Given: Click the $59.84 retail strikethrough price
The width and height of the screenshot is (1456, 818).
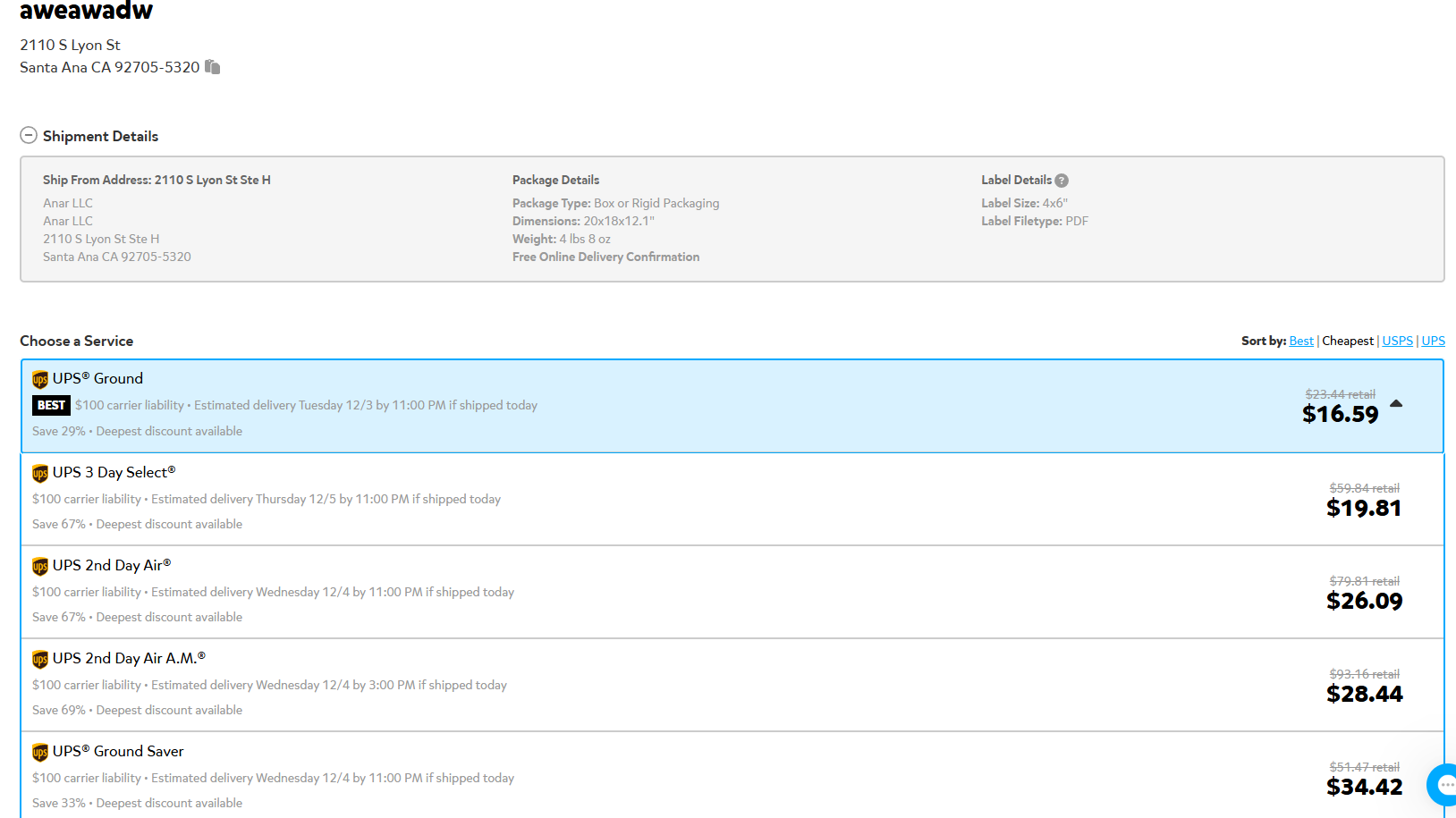Looking at the screenshot, I should [1364, 488].
